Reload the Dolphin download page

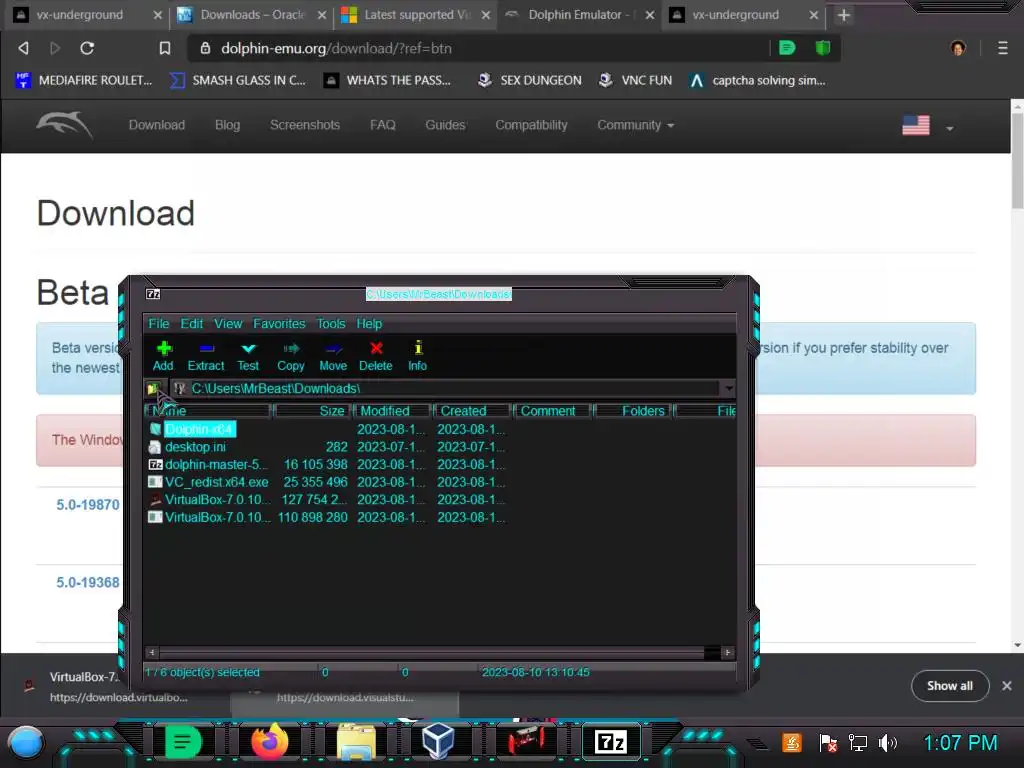click(87, 48)
